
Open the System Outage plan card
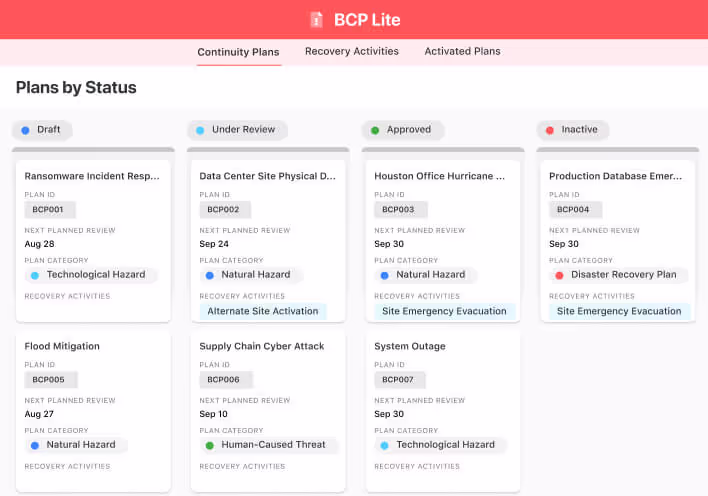[410, 346]
